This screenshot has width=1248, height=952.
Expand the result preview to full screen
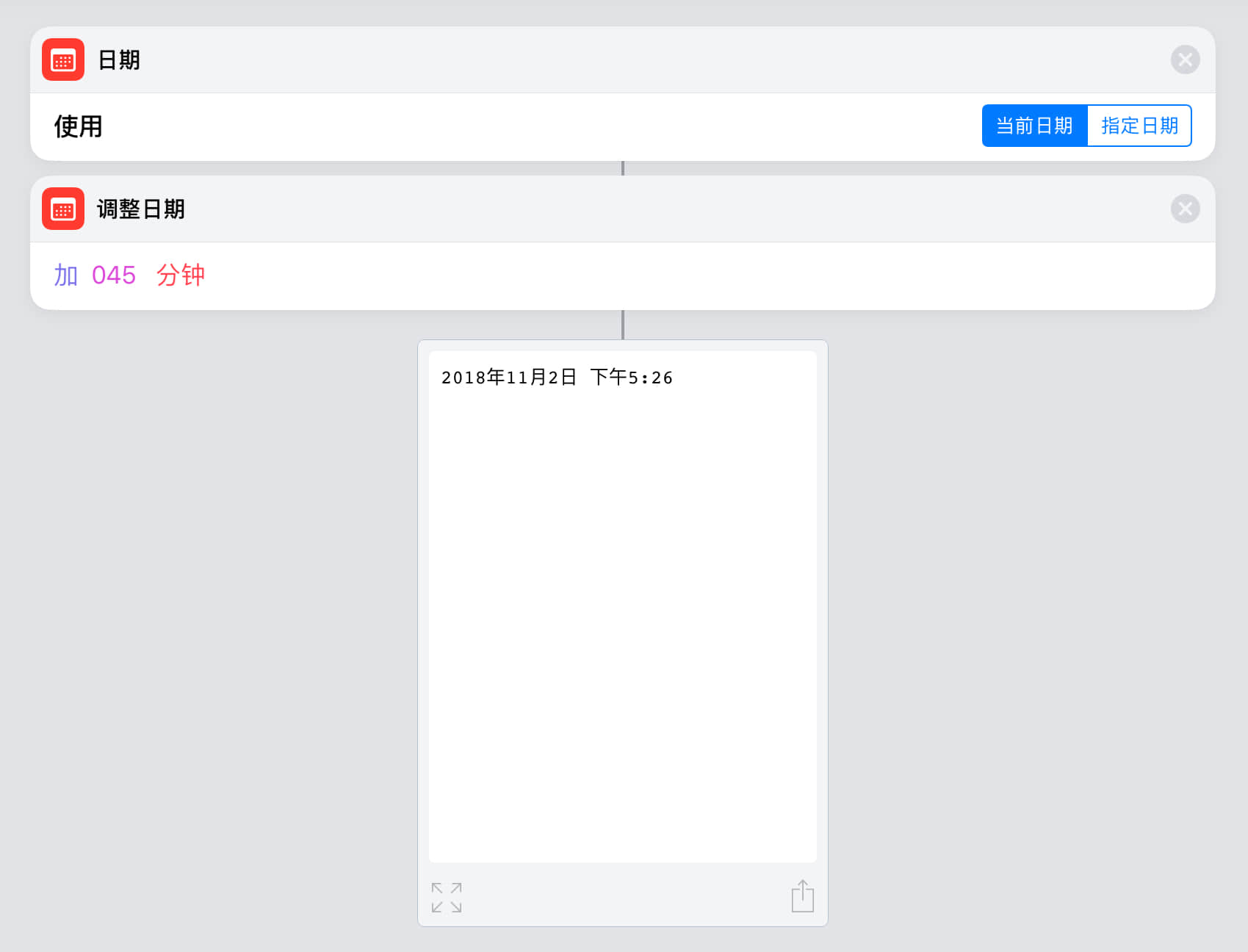[x=447, y=898]
